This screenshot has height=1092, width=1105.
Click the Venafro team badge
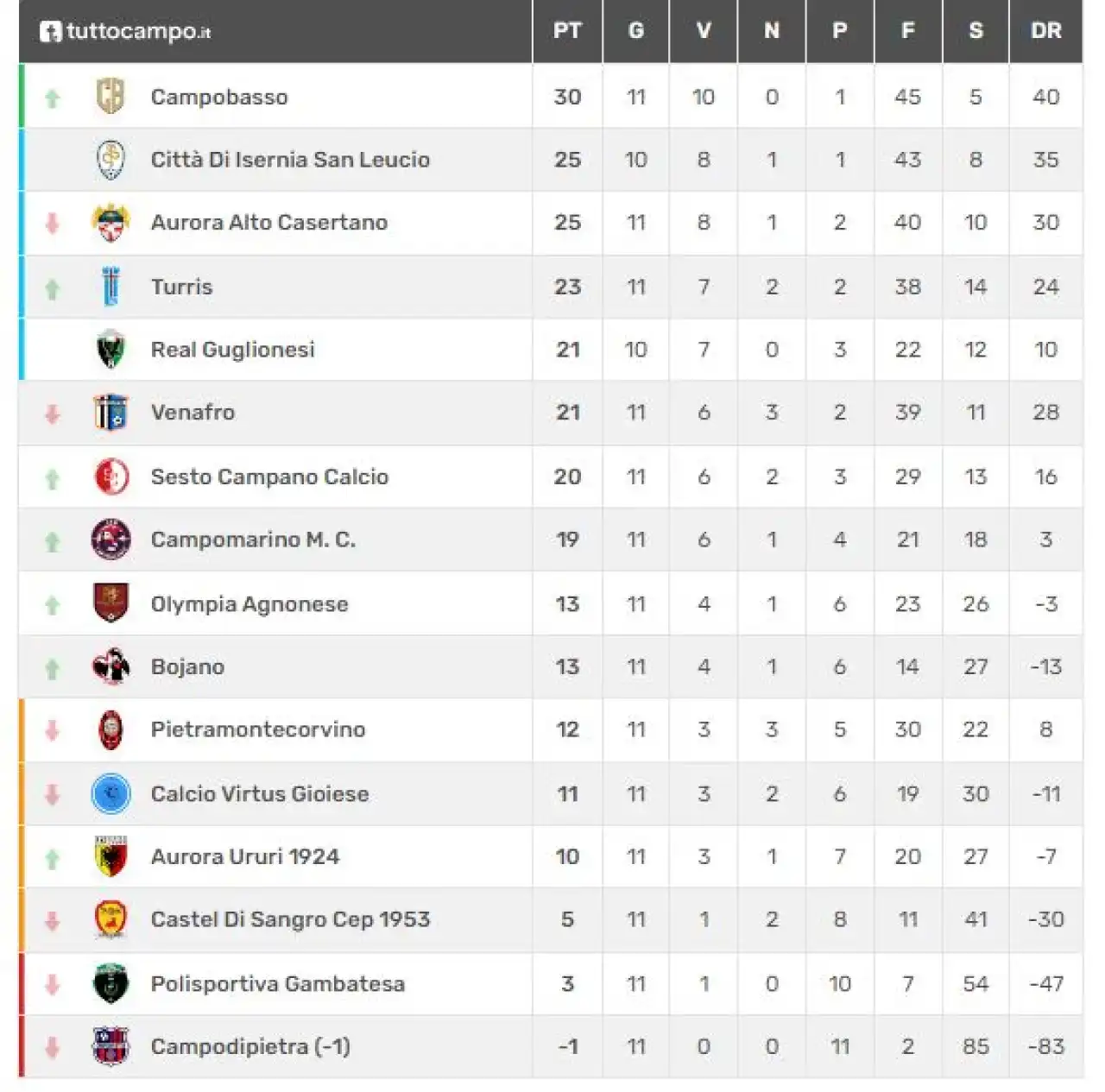(110, 413)
